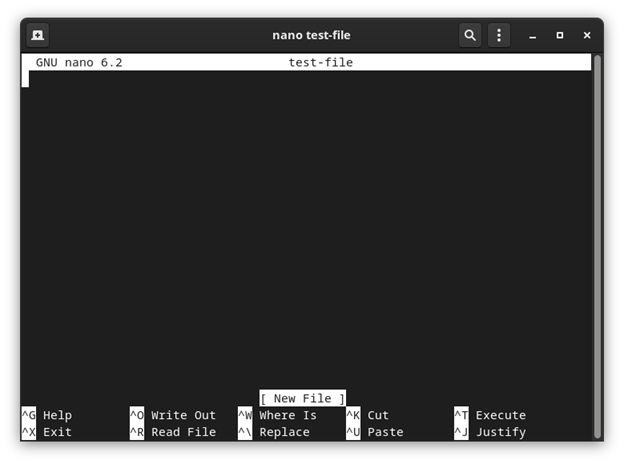This screenshot has height=464, width=624.
Task: Open a new tab with the header icon
Action: [38, 35]
